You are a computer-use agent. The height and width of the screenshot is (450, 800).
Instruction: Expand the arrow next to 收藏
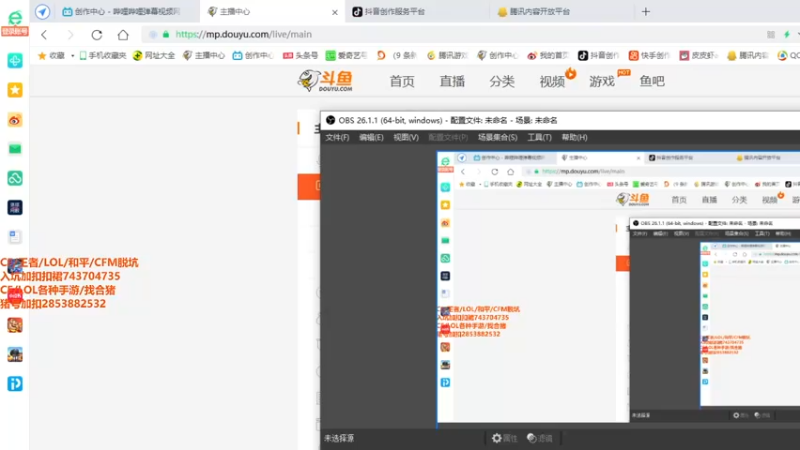coord(72,56)
